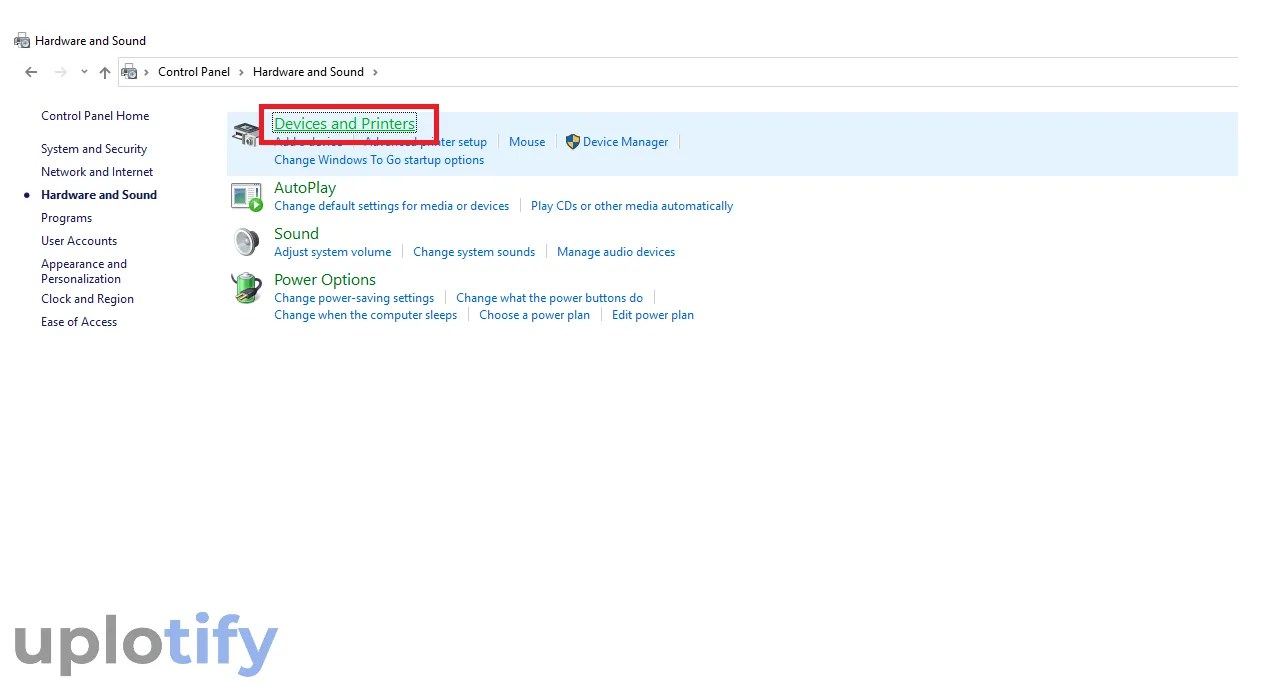Click the Sound speaker icon

246,242
